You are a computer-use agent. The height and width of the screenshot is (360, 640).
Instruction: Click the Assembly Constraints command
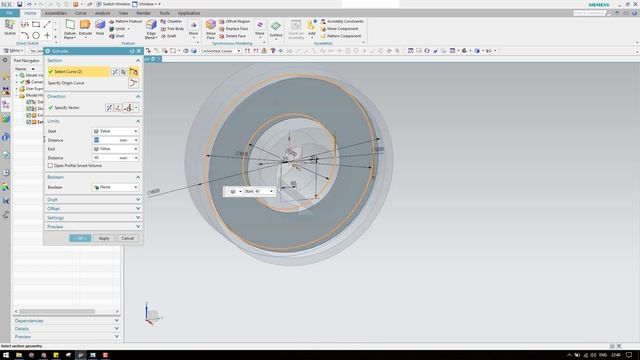(x=342, y=21)
